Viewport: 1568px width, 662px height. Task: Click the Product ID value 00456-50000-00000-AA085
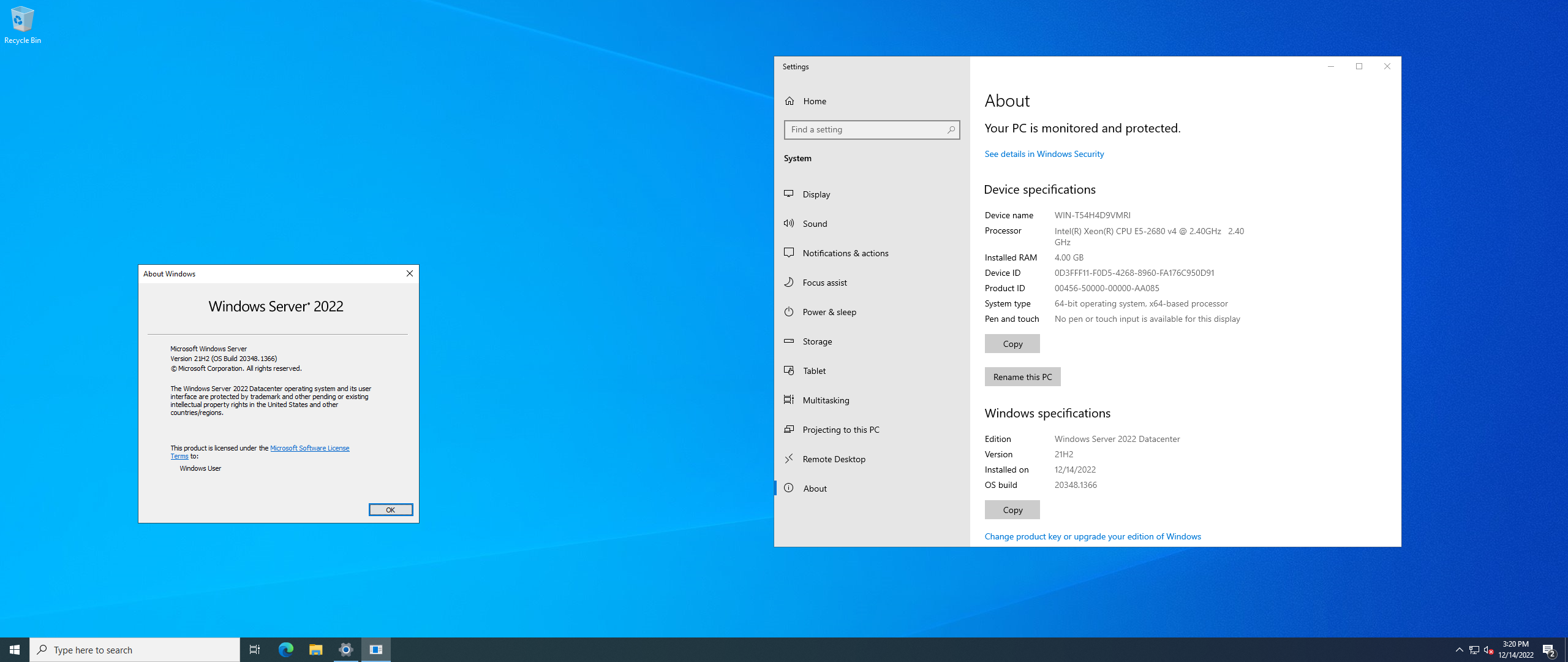pos(1106,288)
